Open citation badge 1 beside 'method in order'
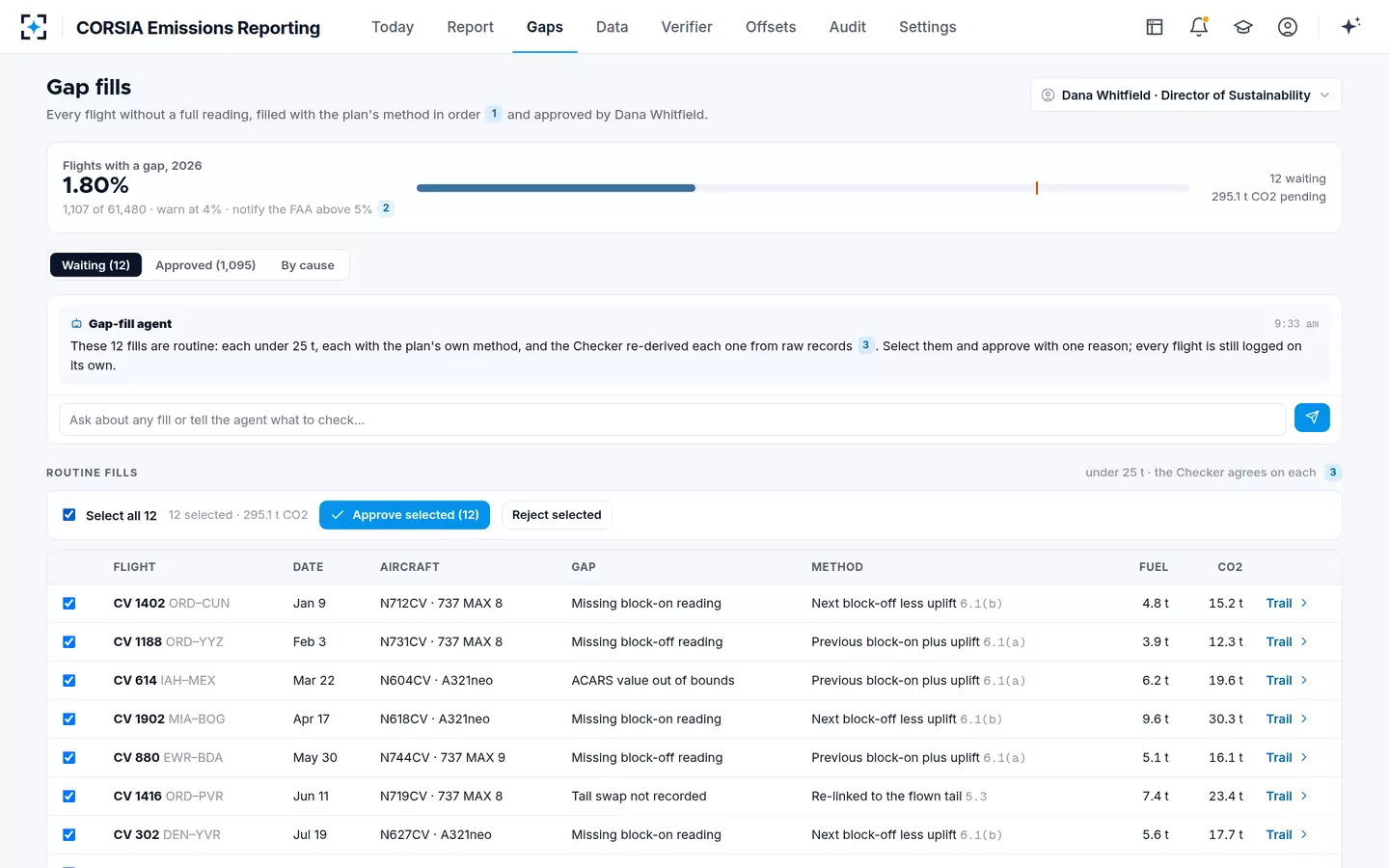Screen dimensions: 1389x868 coord(494,114)
